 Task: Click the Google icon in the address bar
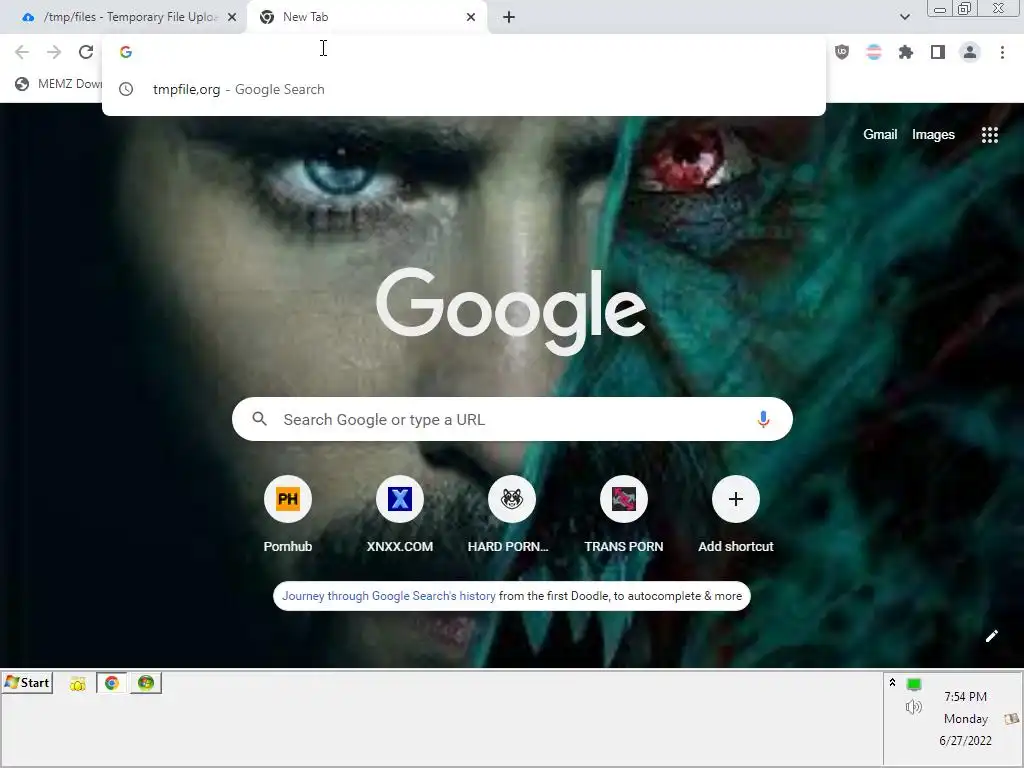tap(126, 52)
